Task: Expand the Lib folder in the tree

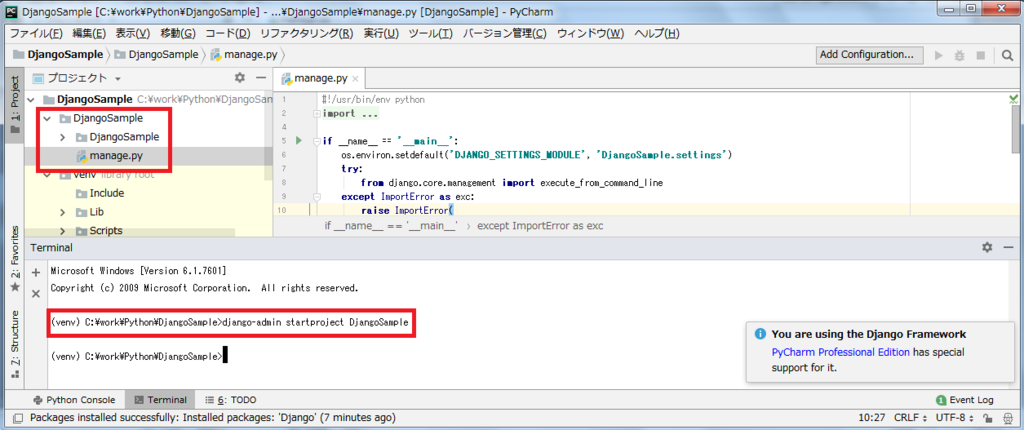Action: (x=62, y=212)
